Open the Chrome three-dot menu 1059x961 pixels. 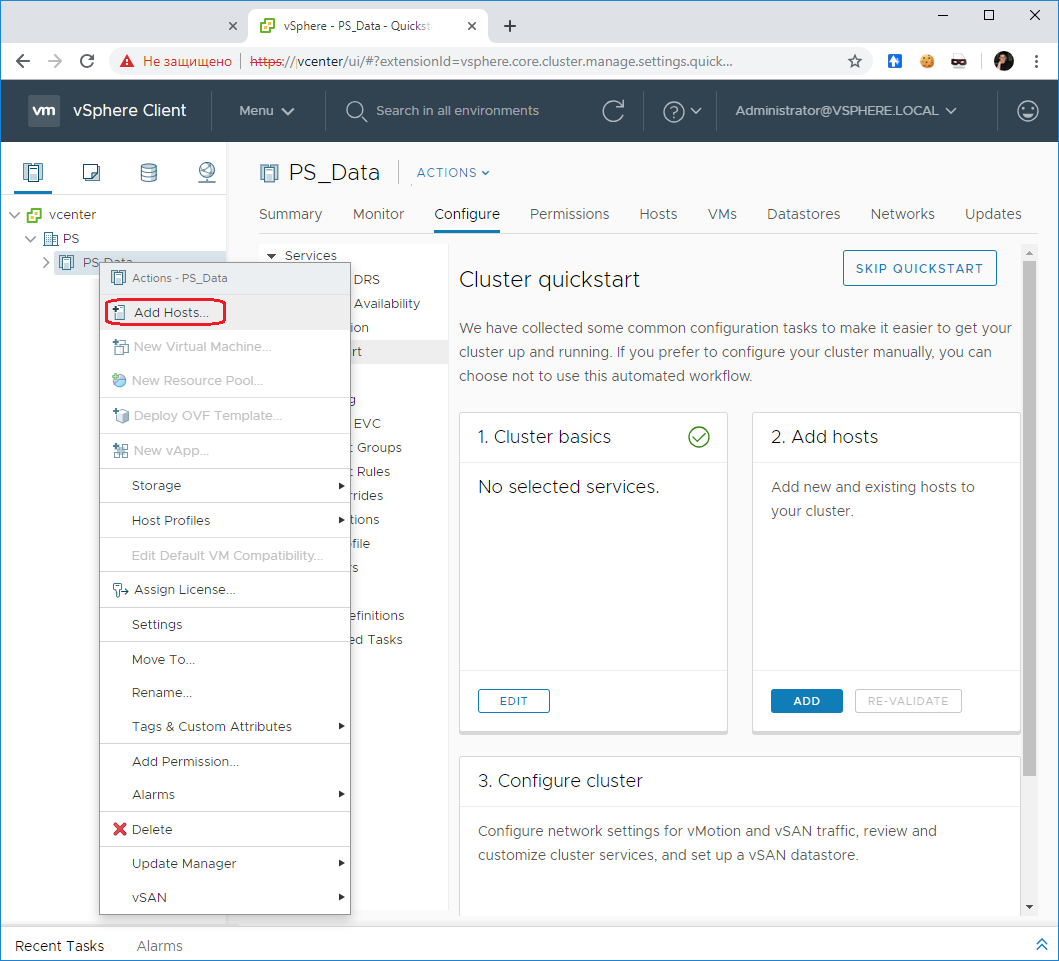(1036, 61)
